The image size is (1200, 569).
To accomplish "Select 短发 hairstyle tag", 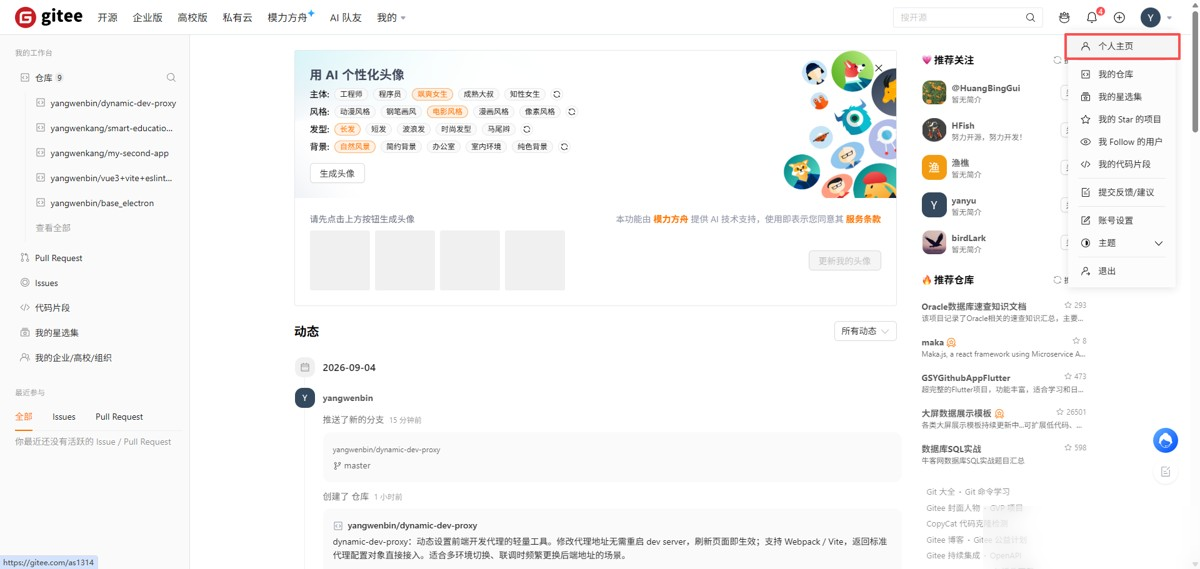I will (x=379, y=129).
